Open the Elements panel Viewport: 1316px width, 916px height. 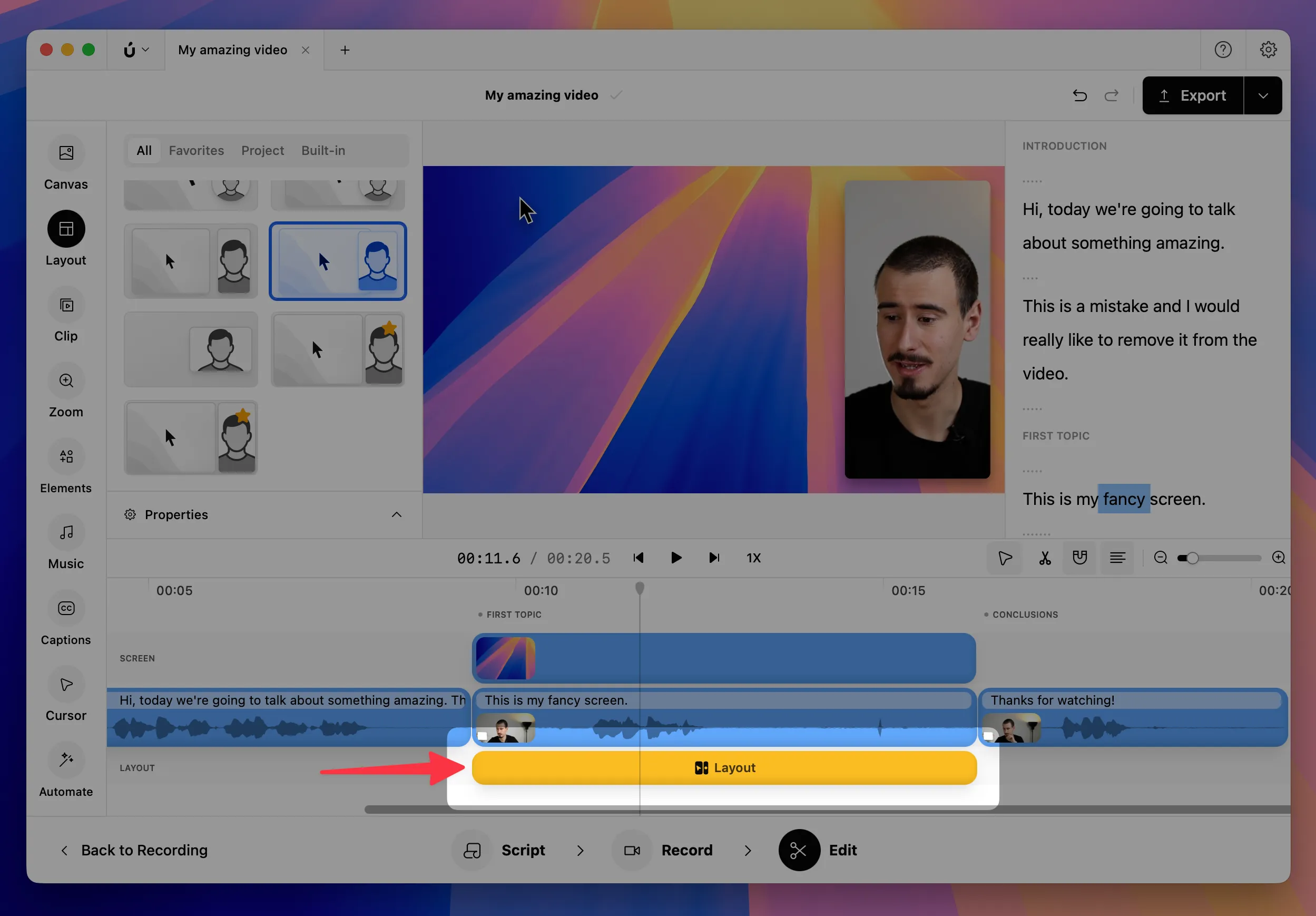66,466
